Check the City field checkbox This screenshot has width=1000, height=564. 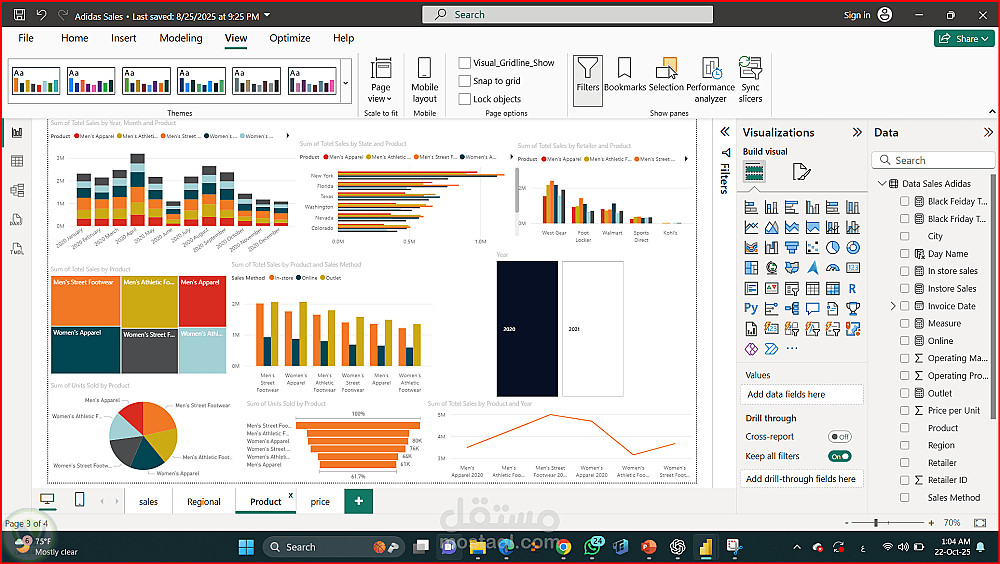904,236
